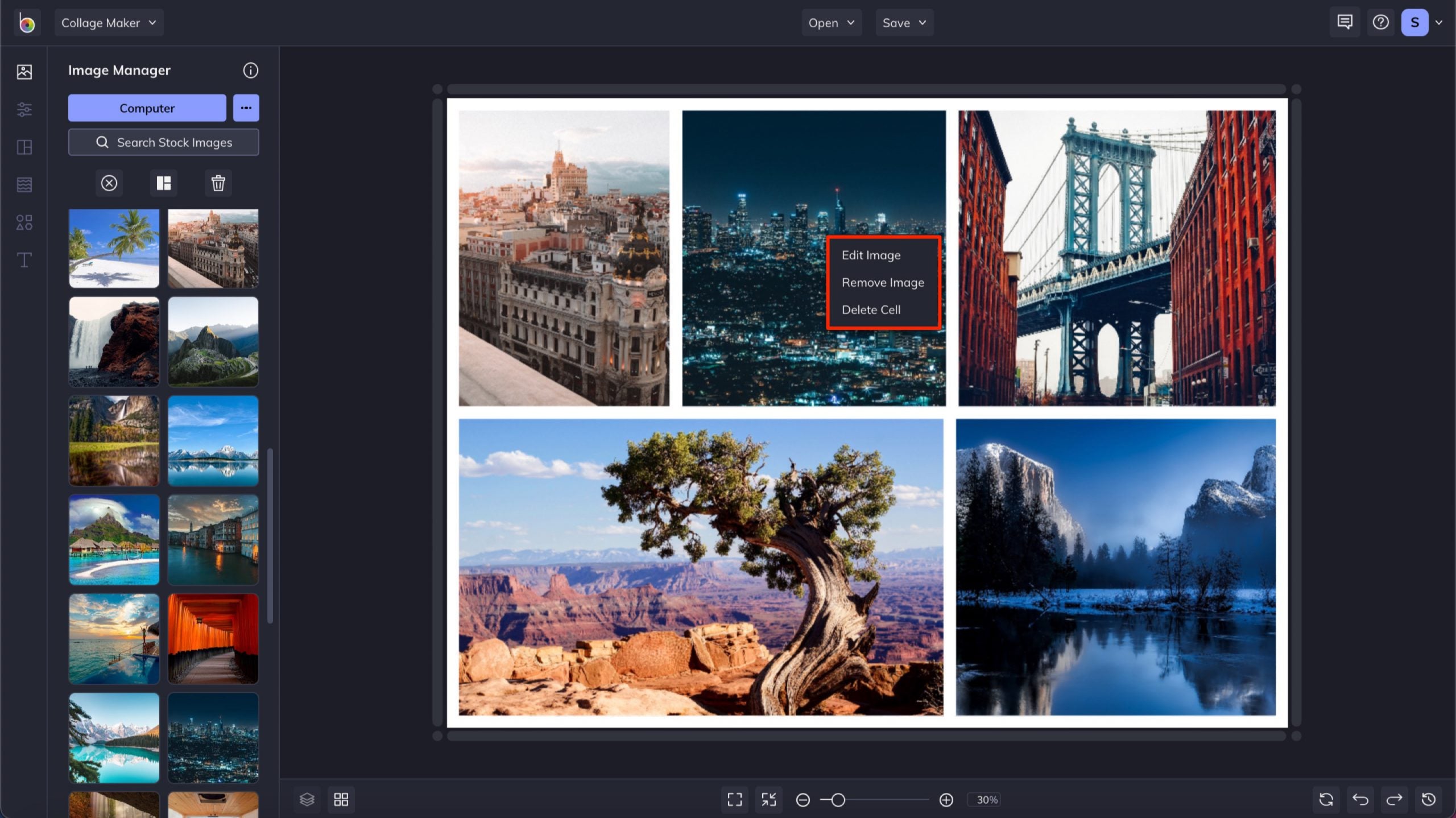Select the adjustments sliders tool in sidebar
The image size is (1456, 818).
point(24,109)
